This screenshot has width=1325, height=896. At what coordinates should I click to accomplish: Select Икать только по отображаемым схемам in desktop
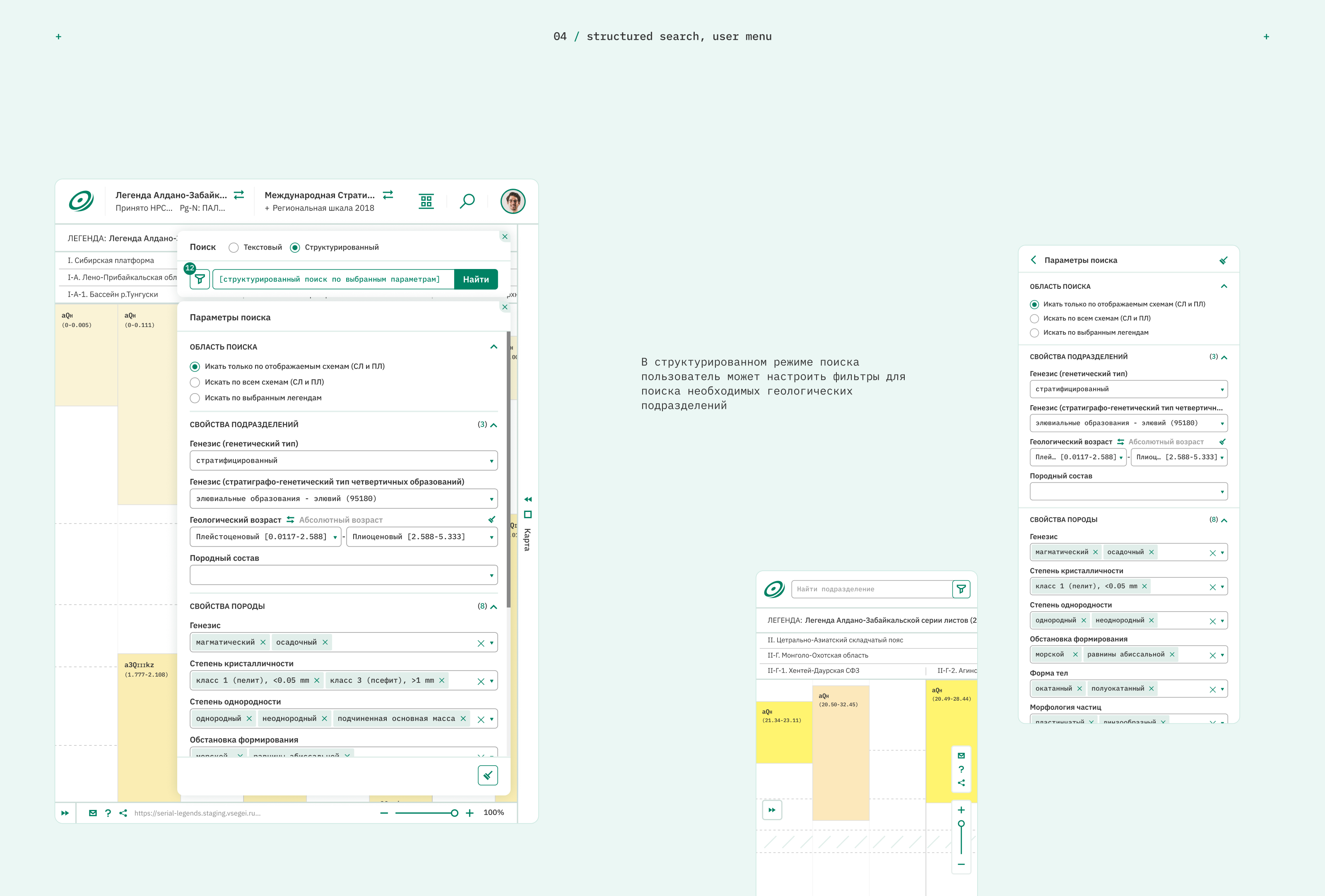pos(287,367)
